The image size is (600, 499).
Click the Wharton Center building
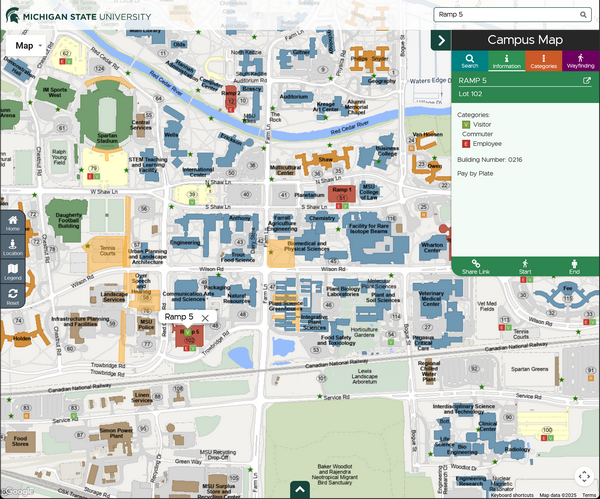click(432, 248)
